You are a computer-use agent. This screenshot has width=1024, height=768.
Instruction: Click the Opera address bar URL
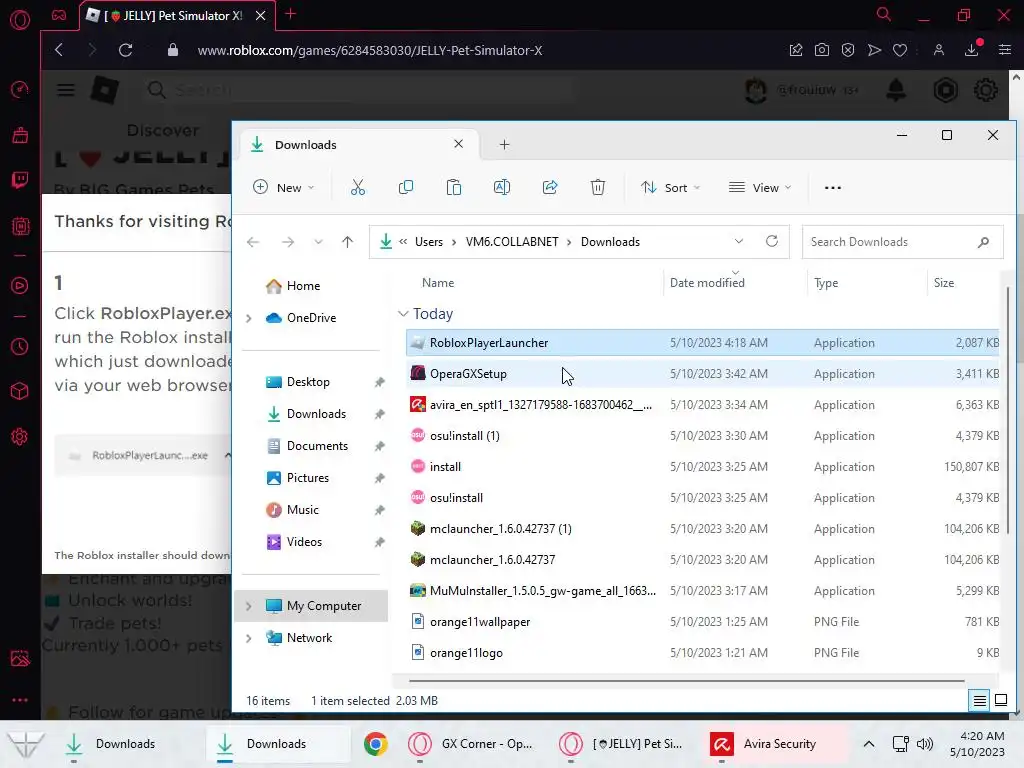tap(370, 50)
